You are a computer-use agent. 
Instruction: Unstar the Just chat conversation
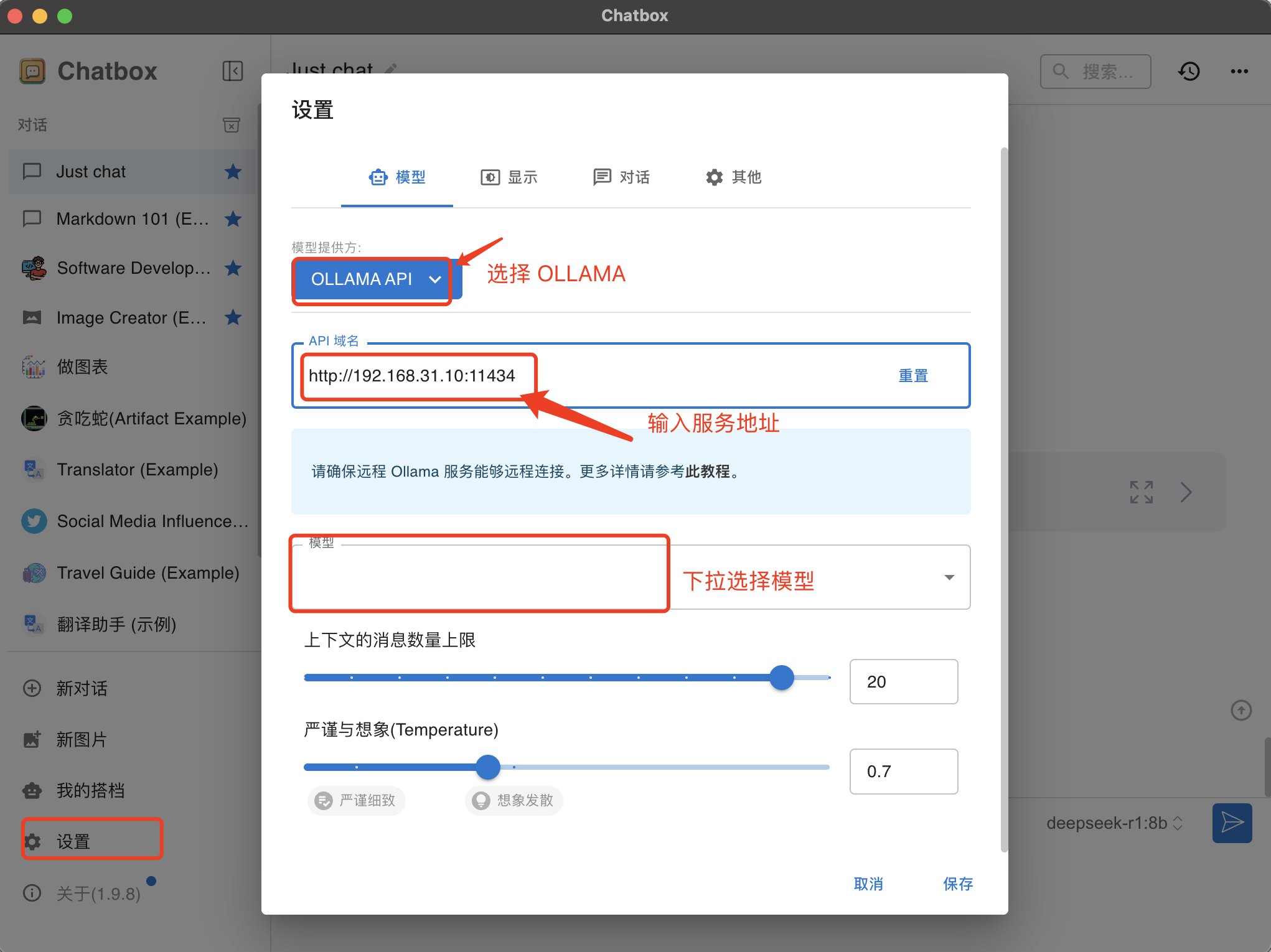coord(233,171)
